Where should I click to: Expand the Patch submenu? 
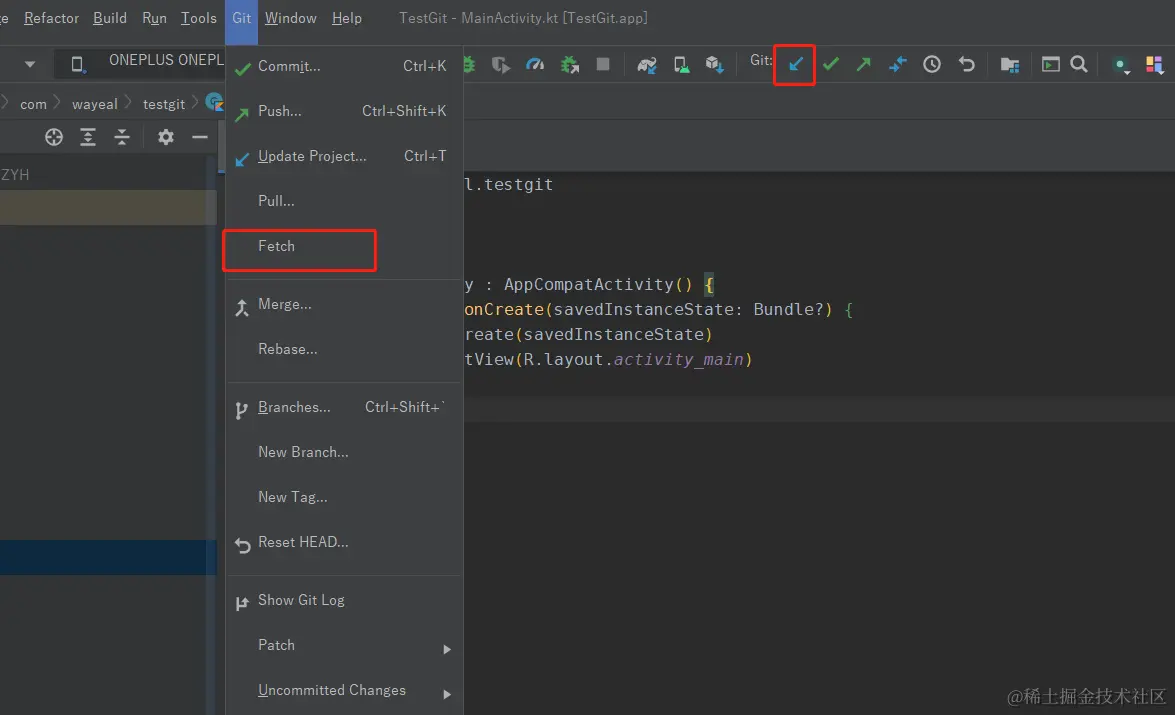pos(344,645)
